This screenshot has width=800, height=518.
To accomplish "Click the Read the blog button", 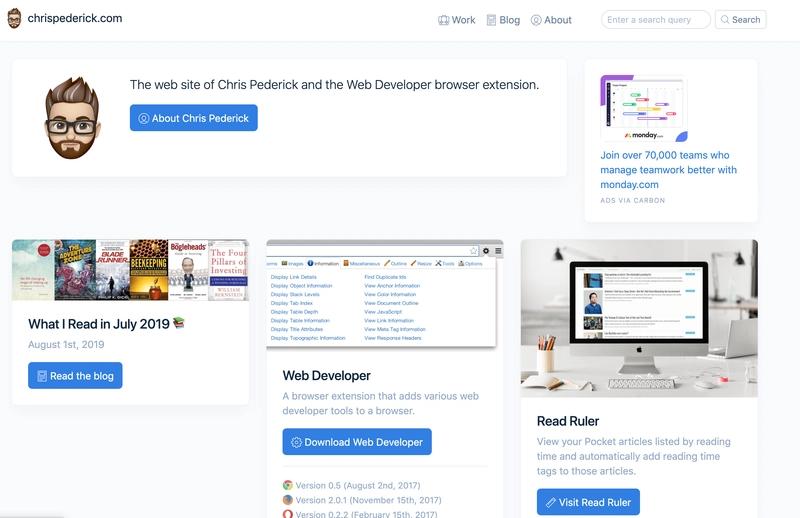I will [75, 376].
